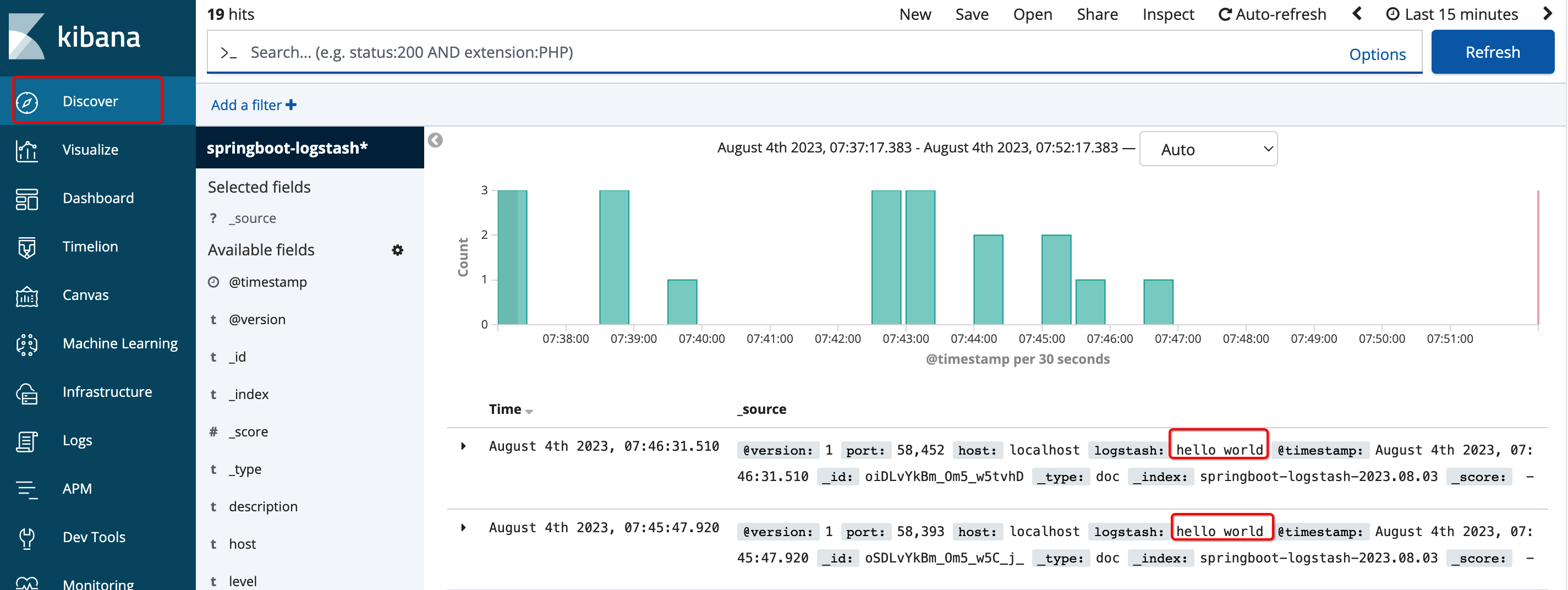The width and height of the screenshot is (1568, 590).
Task: Collapse the fields sidebar with arrow
Action: click(435, 141)
